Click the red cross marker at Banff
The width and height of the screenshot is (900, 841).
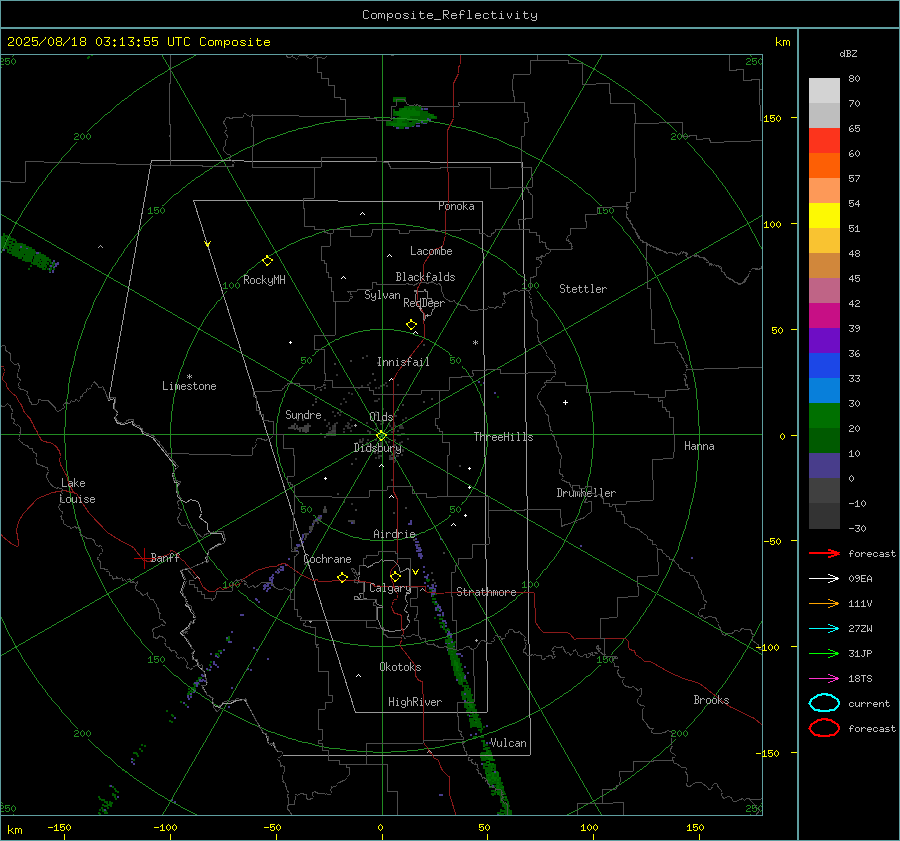[x=143, y=558]
